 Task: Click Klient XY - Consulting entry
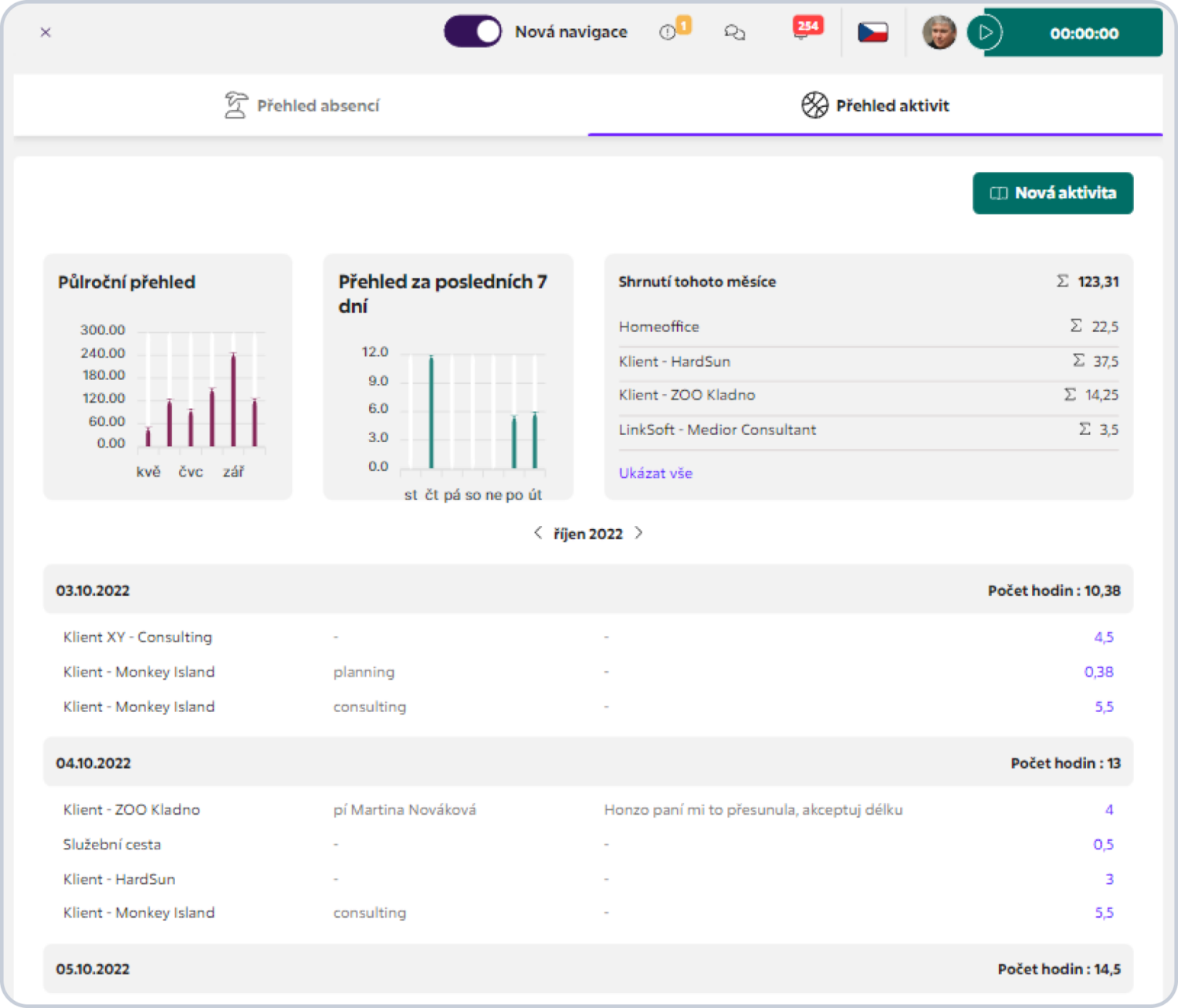coord(137,637)
